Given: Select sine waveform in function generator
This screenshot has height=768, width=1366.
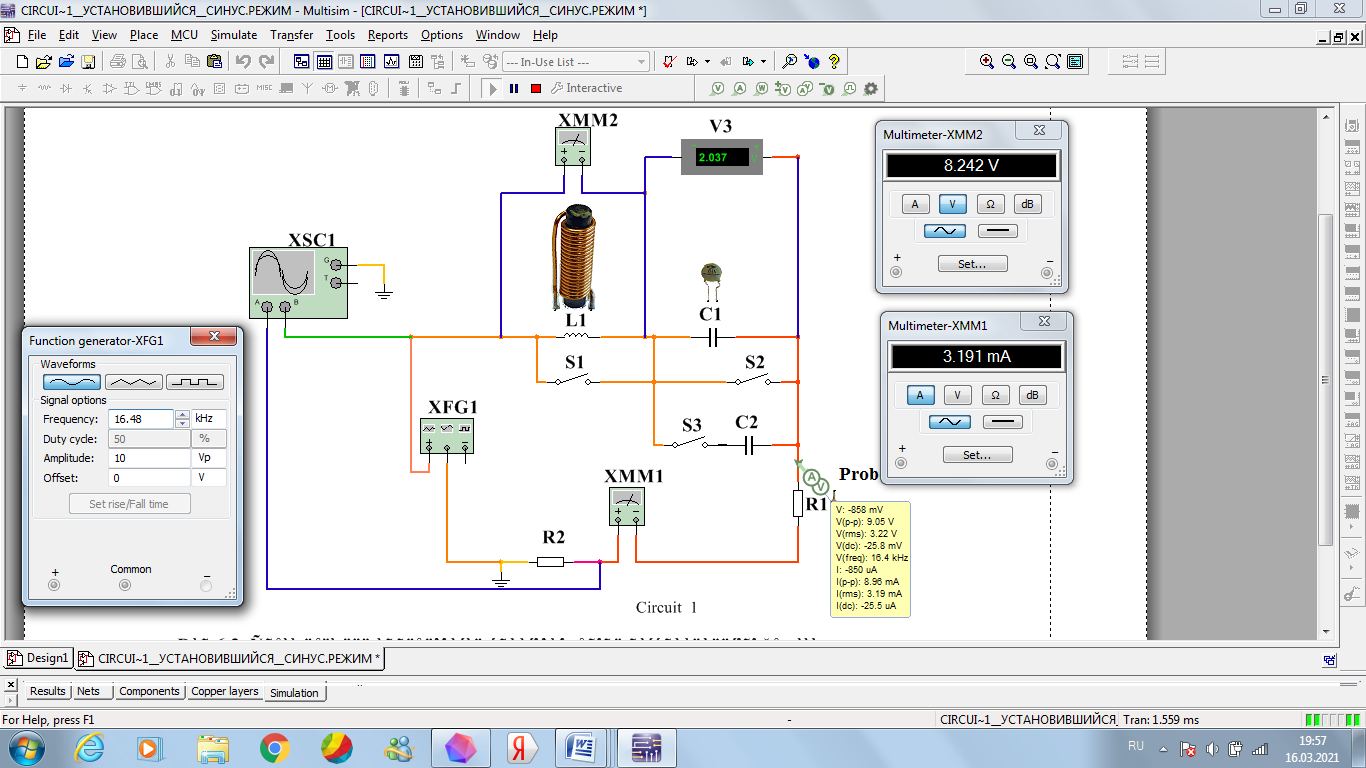Looking at the screenshot, I should (x=72, y=382).
